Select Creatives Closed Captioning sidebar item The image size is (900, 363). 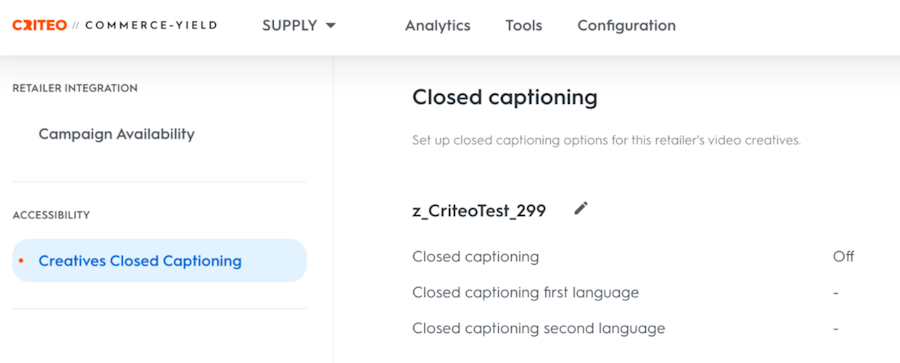(x=160, y=261)
